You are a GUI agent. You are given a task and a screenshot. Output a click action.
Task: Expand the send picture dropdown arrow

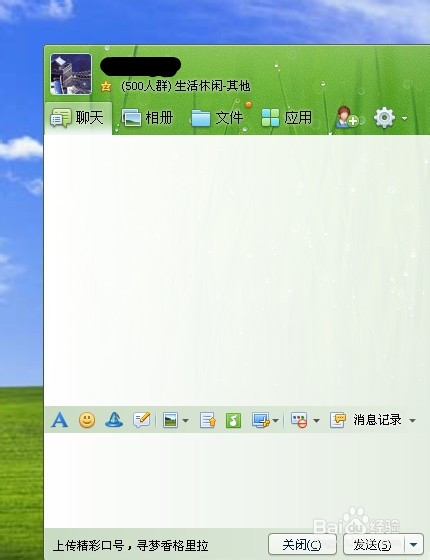pyautogui.click(x=185, y=421)
